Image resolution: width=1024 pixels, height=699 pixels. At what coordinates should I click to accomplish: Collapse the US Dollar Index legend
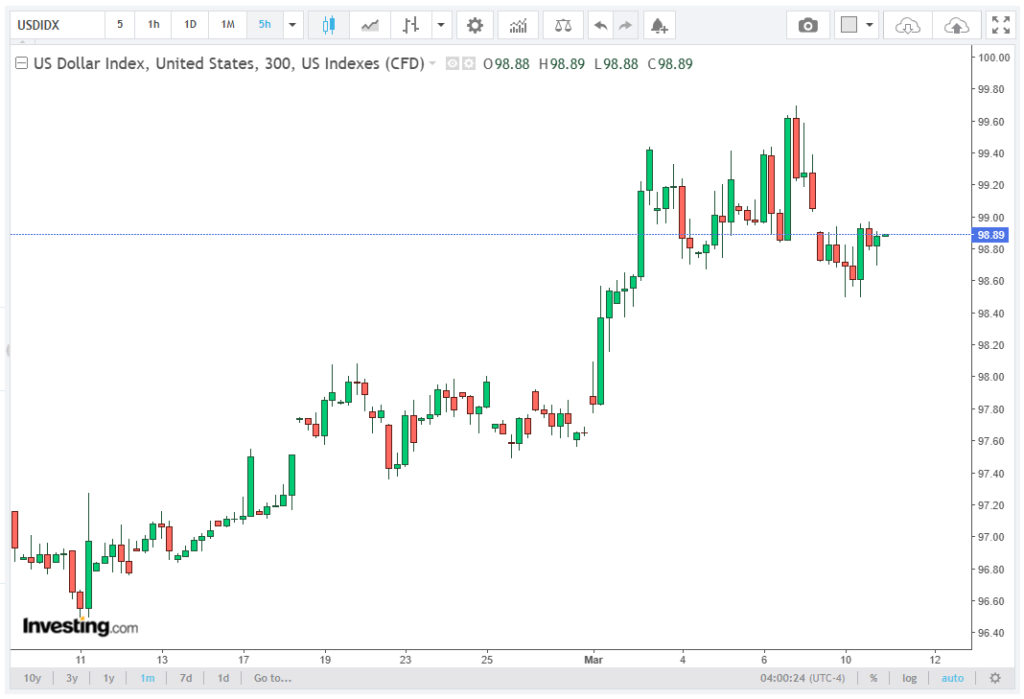coord(21,64)
